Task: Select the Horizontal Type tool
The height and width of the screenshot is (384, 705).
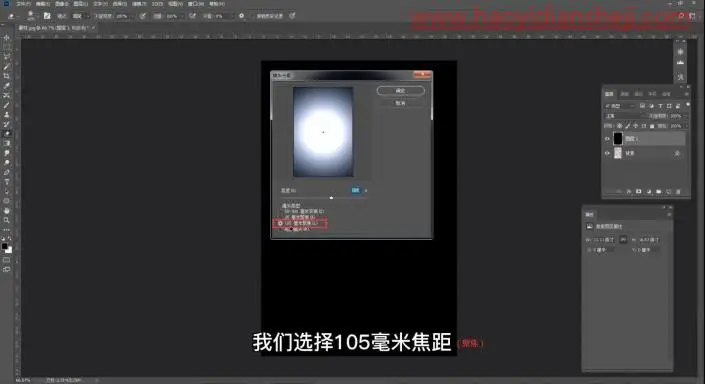Action: (x=7, y=182)
